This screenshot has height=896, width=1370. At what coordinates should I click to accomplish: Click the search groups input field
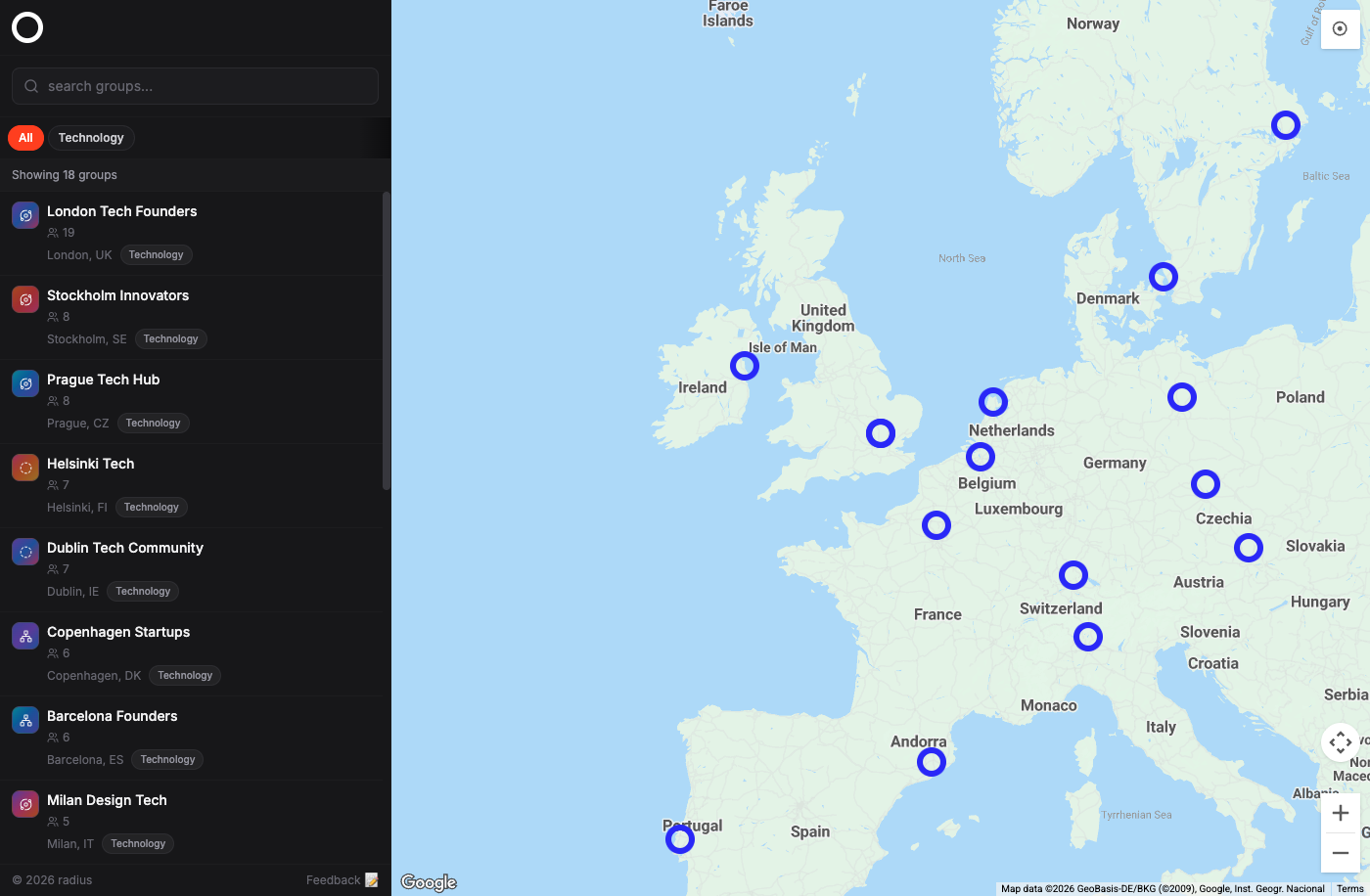pyautogui.click(x=195, y=86)
